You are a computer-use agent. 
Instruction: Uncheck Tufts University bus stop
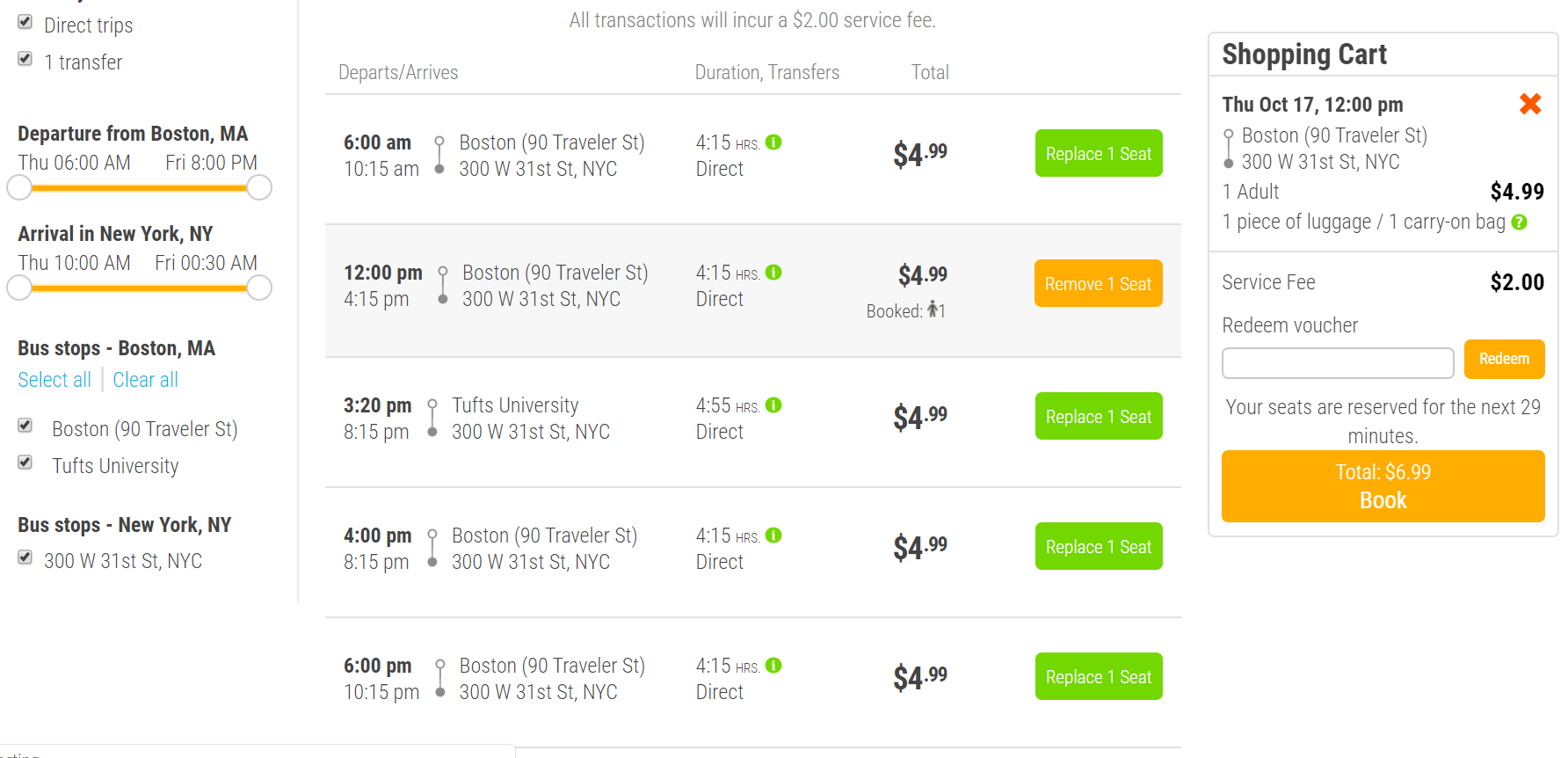(x=25, y=463)
